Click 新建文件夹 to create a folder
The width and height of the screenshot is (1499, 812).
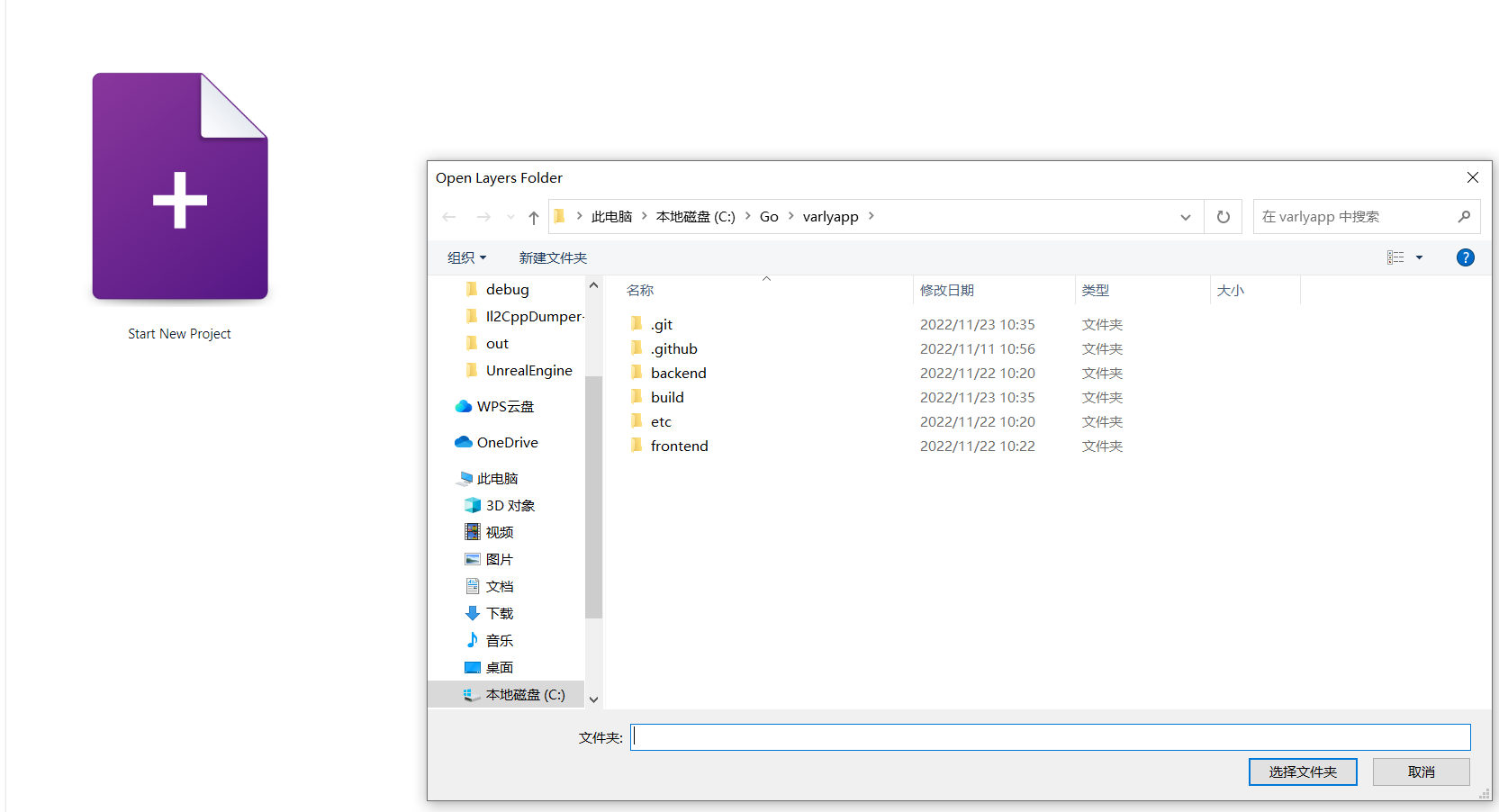553,257
